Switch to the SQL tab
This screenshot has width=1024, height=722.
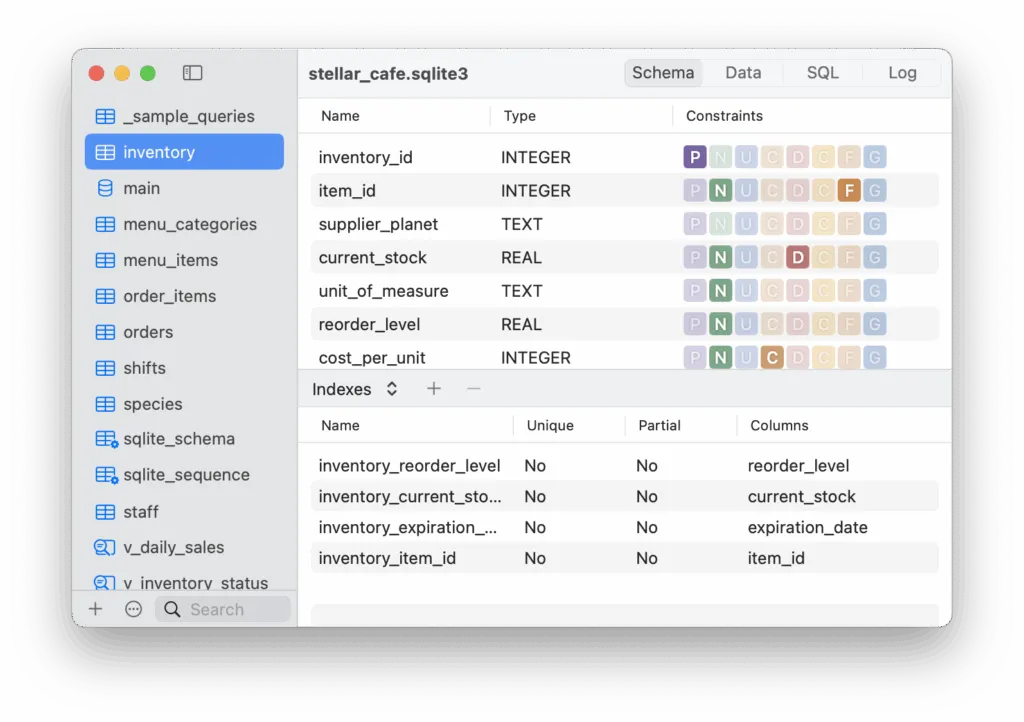823,73
